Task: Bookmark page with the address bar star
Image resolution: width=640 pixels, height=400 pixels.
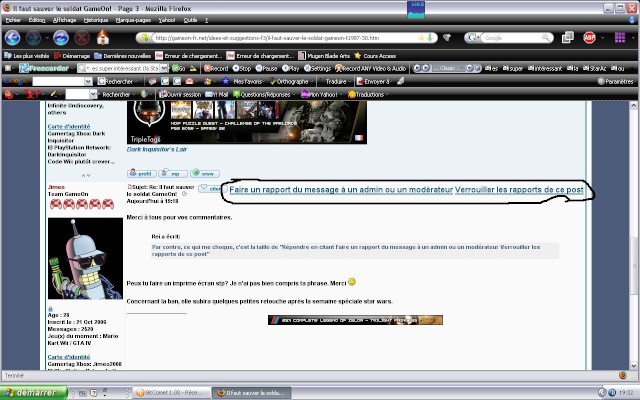Action: (421, 38)
